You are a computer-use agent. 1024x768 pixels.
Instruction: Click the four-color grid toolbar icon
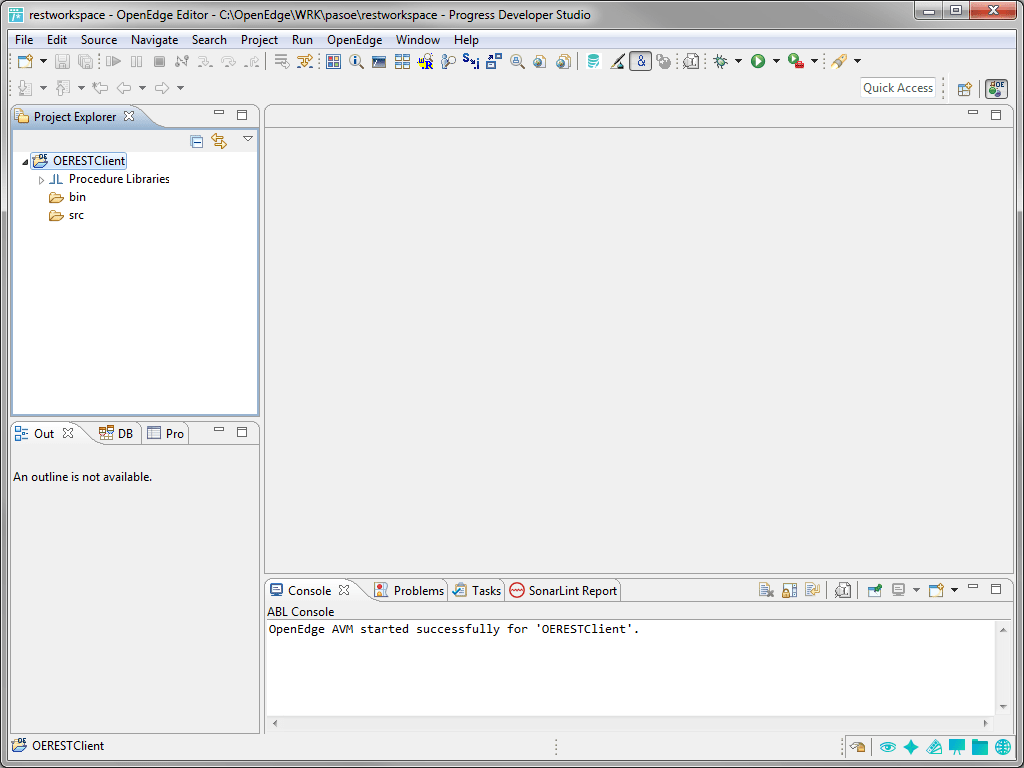[x=334, y=61]
